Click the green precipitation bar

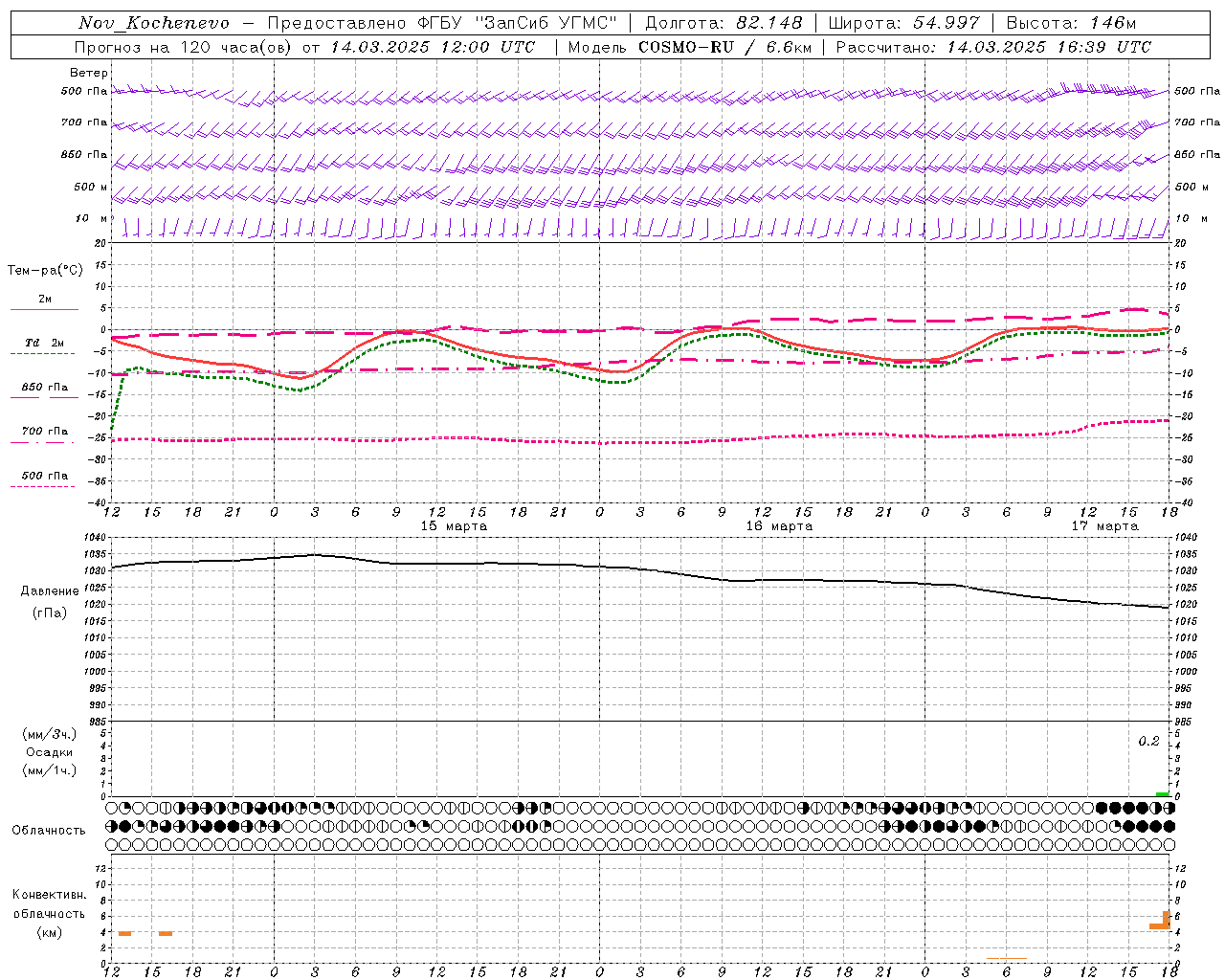pyautogui.click(x=1162, y=794)
